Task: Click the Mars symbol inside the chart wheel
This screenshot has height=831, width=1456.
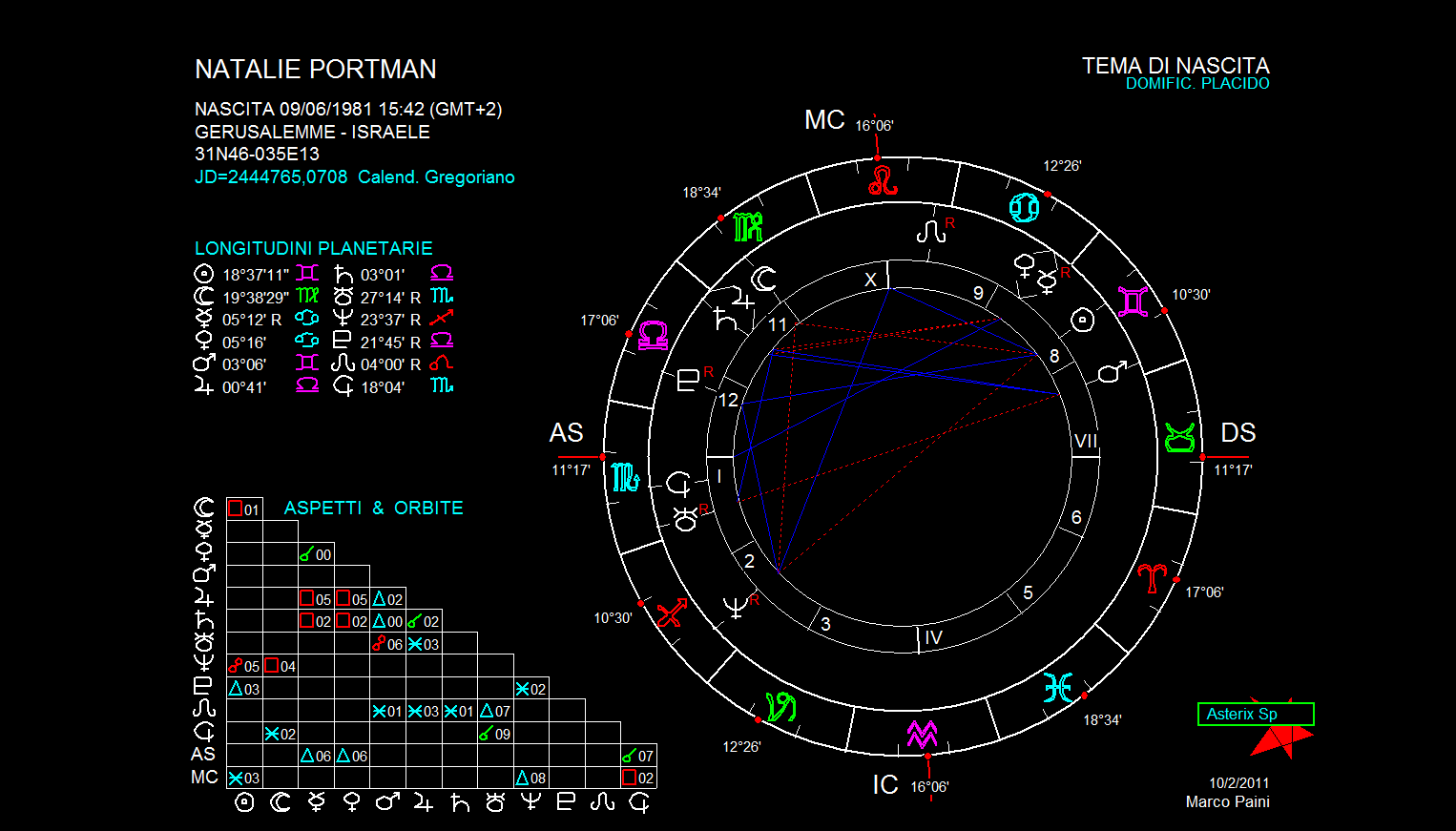Action: click(1112, 372)
